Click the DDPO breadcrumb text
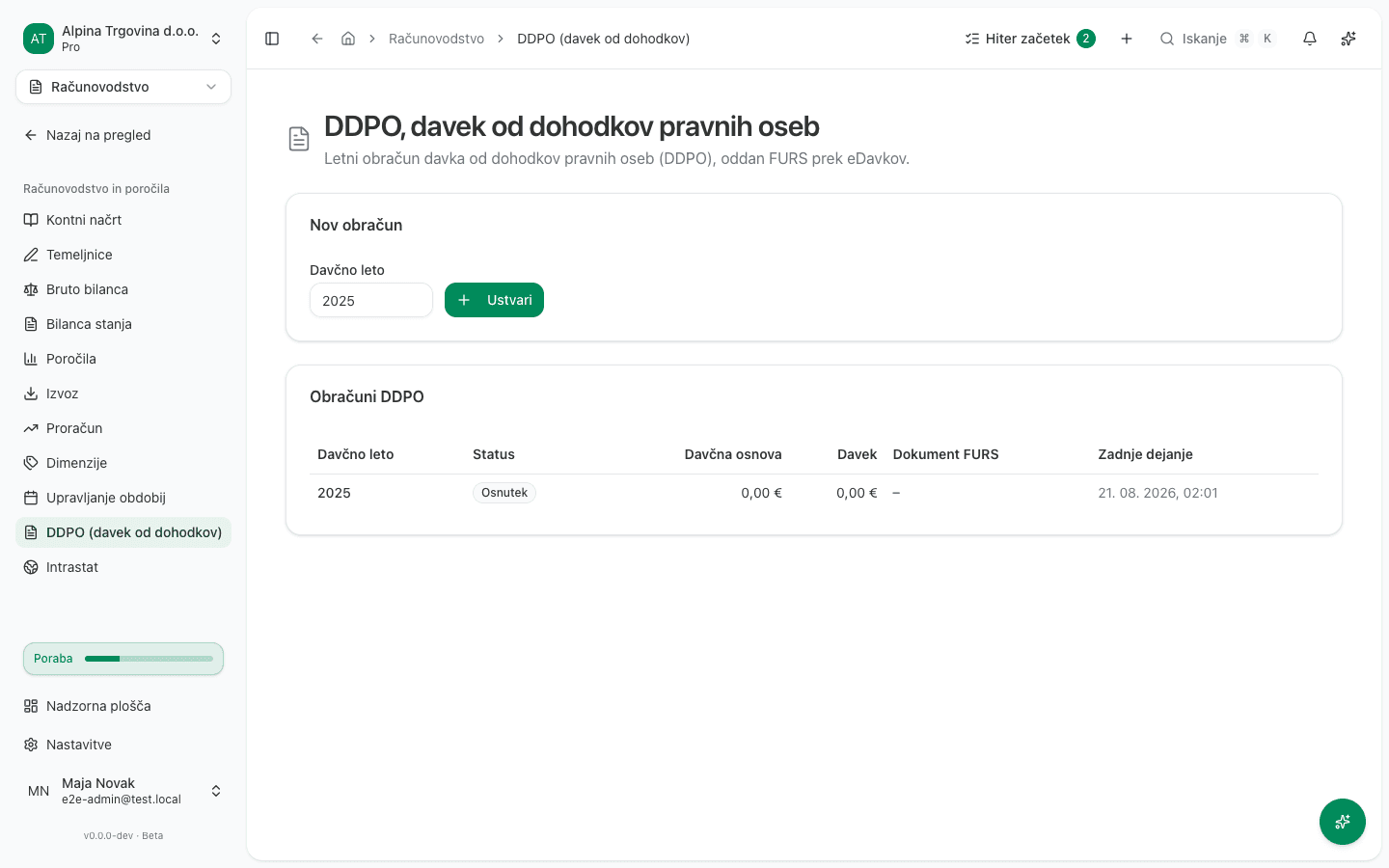The width and height of the screenshot is (1389, 868). click(x=604, y=39)
